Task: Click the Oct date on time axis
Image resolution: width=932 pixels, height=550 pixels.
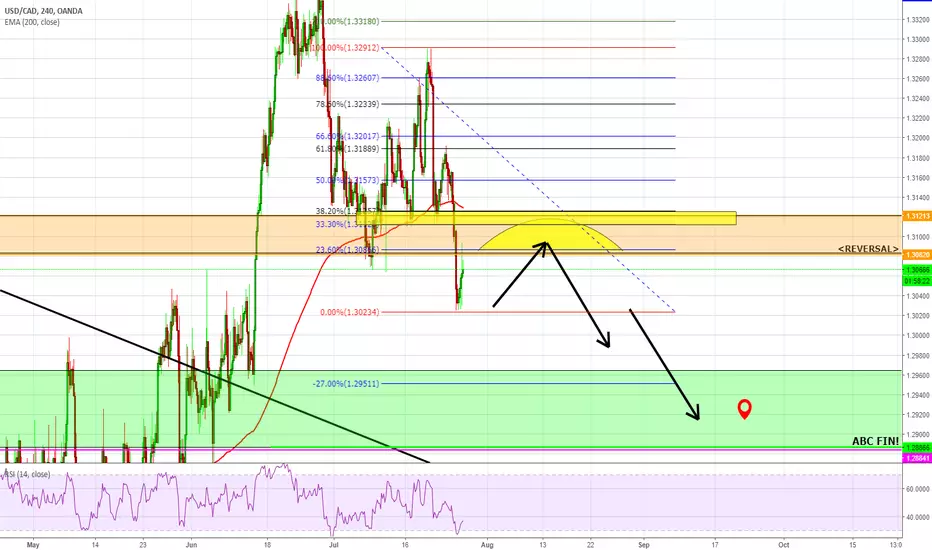Action: point(784,544)
